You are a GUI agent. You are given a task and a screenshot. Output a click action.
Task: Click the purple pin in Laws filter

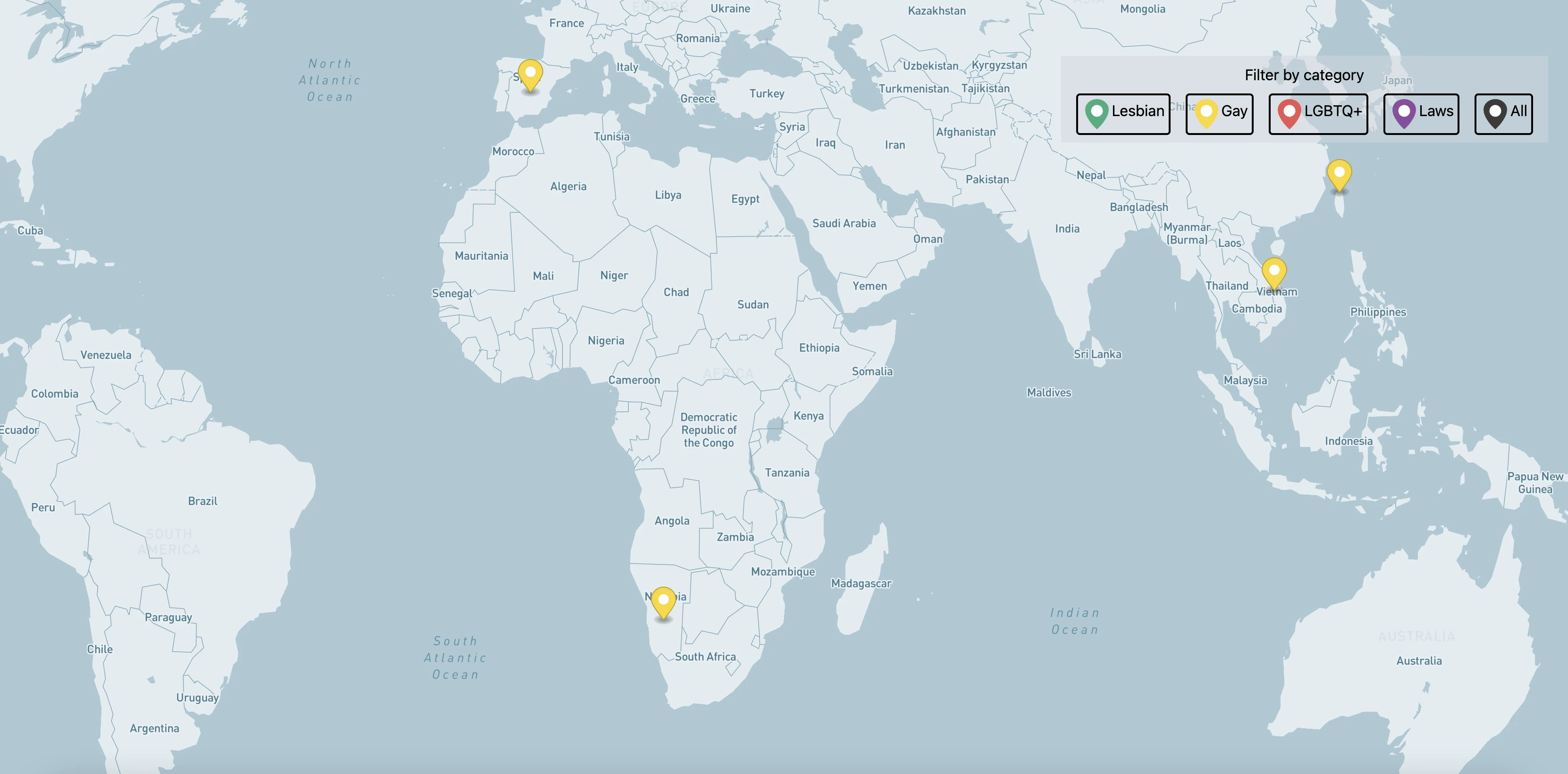point(1404,113)
